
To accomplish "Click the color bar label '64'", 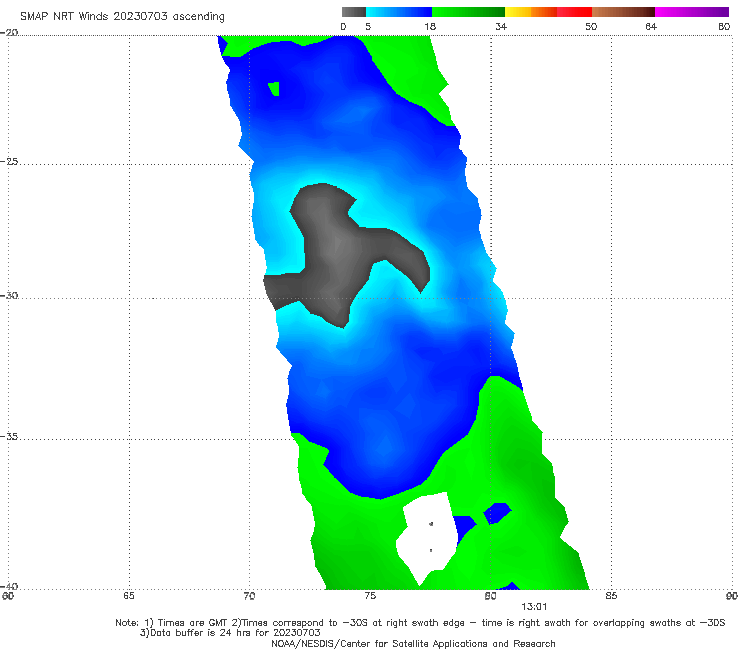I will point(651,27).
